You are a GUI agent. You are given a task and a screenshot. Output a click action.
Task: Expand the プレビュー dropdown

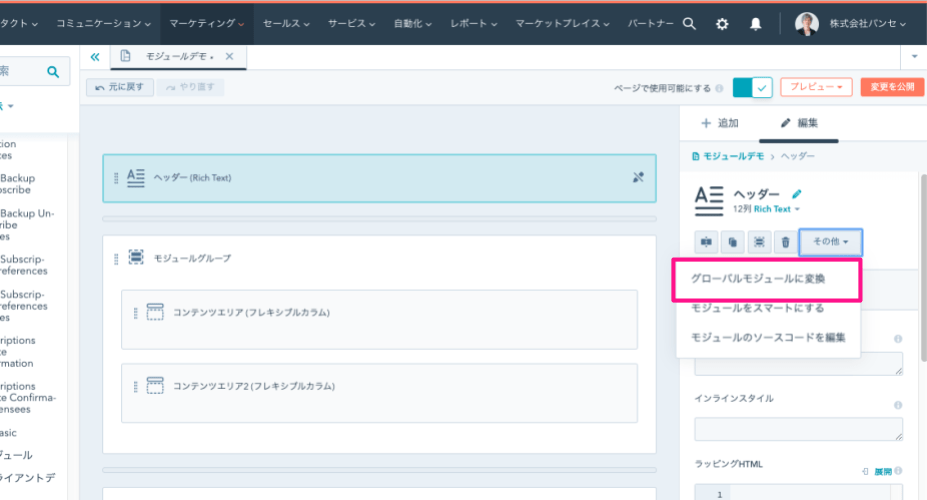click(x=816, y=88)
